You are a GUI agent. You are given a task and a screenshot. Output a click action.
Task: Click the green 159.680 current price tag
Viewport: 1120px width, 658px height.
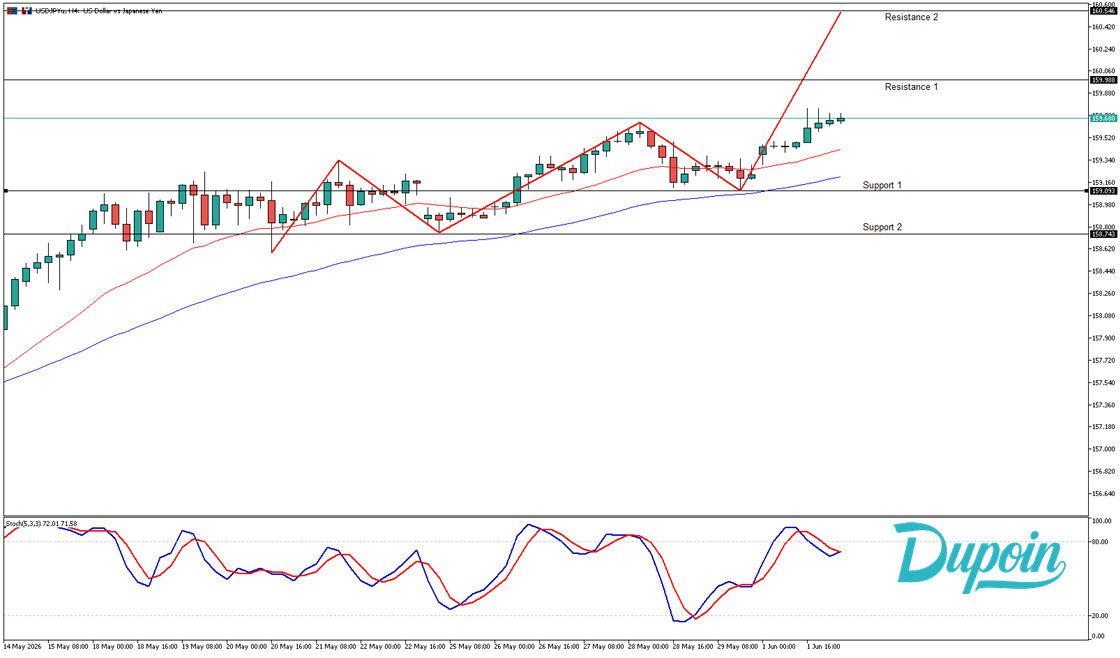(1104, 118)
